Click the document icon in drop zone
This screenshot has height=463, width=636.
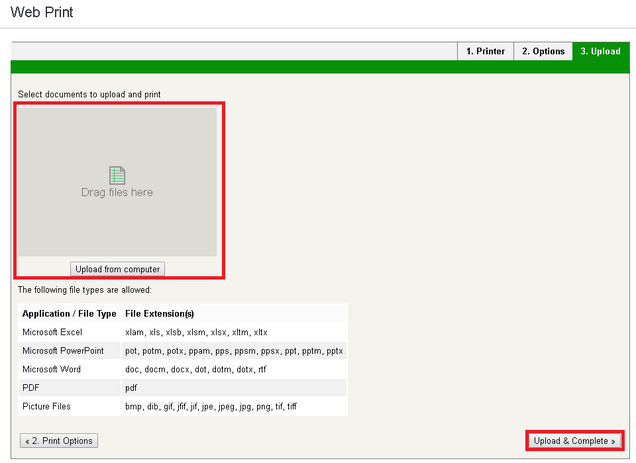pyautogui.click(x=117, y=175)
